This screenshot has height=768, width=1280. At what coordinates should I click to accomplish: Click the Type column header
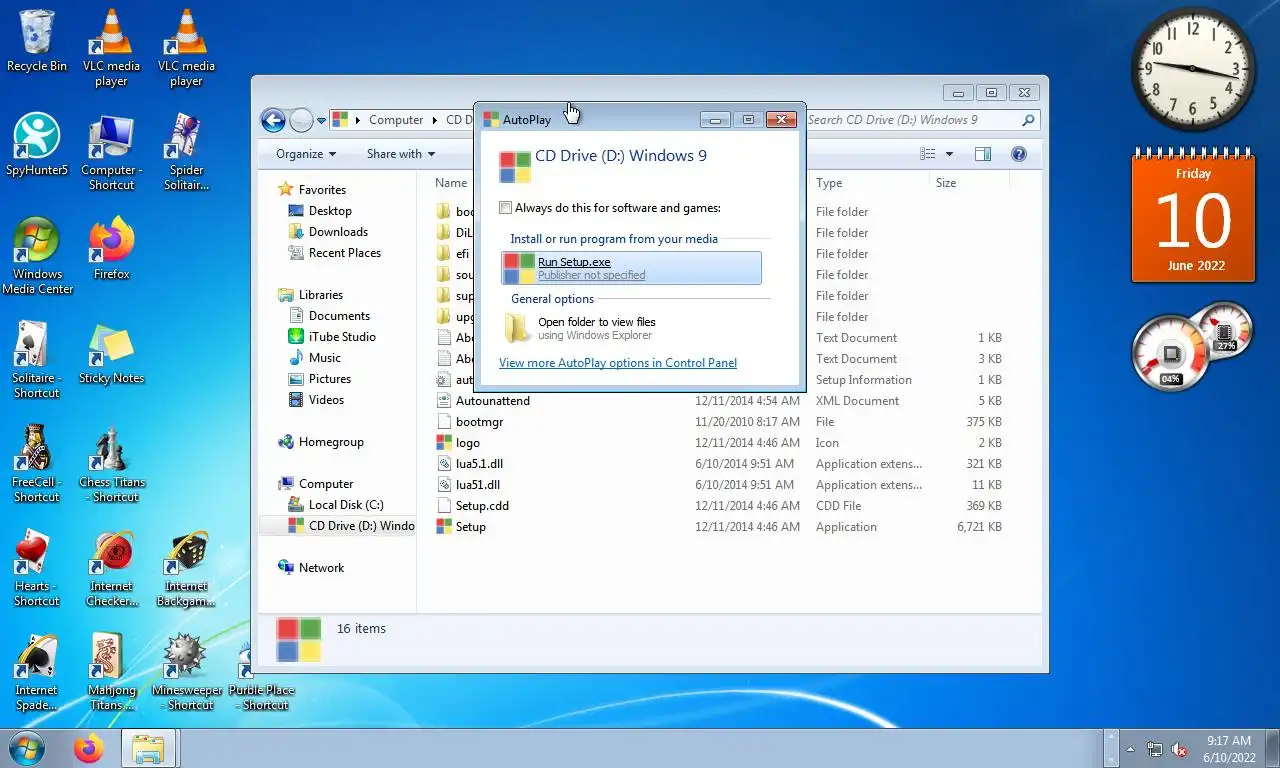[x=870, y=183]
